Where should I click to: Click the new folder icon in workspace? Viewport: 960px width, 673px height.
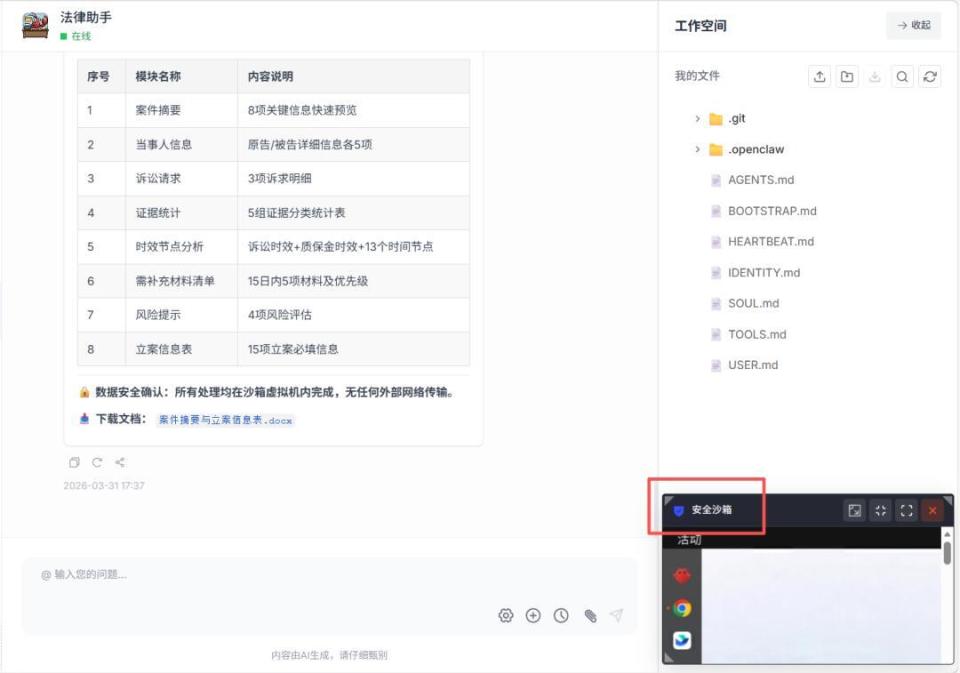pyautogui.click(x=847, y=76)
